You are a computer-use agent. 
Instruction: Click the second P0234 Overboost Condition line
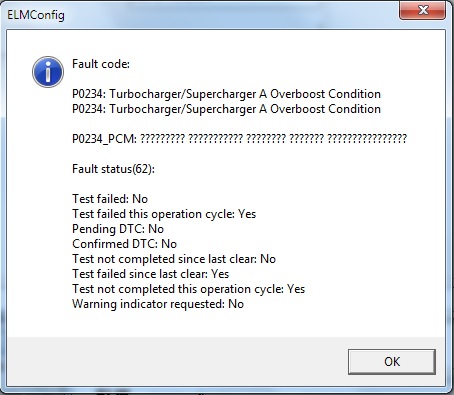(226, 109)
